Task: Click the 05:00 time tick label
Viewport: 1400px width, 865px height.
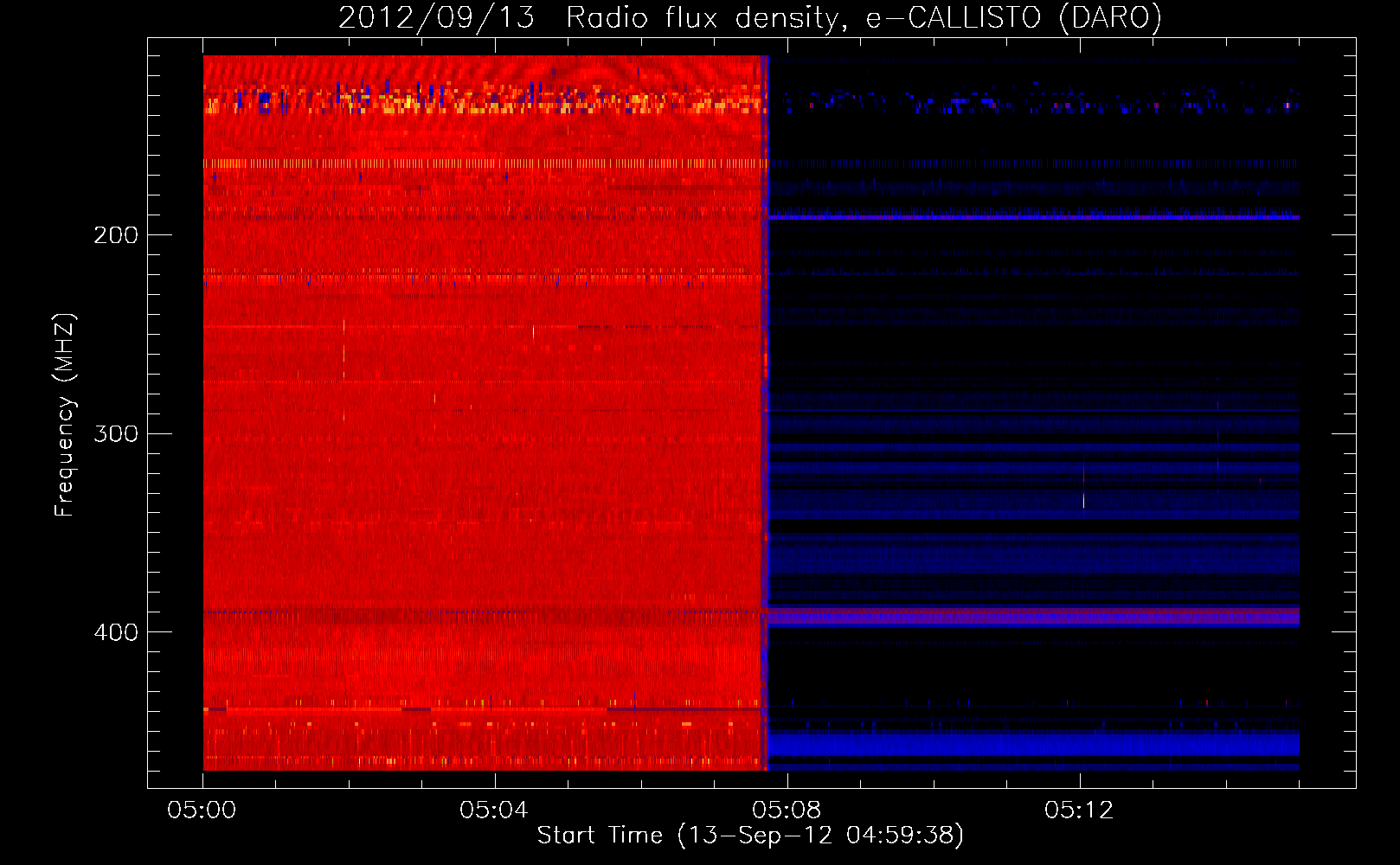Action: 202,810
